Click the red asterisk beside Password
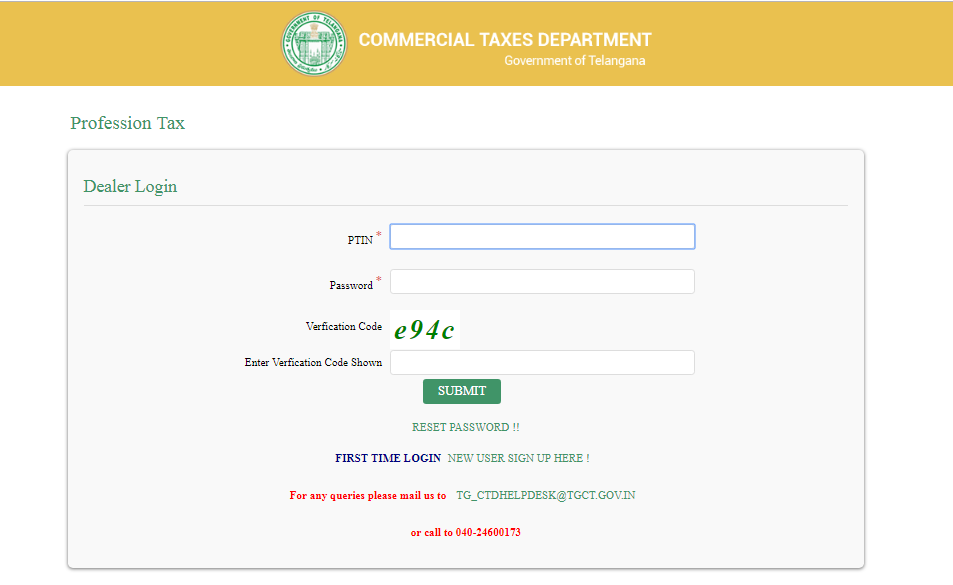This screenshot has height=585, width=953. tap(378, 280)
